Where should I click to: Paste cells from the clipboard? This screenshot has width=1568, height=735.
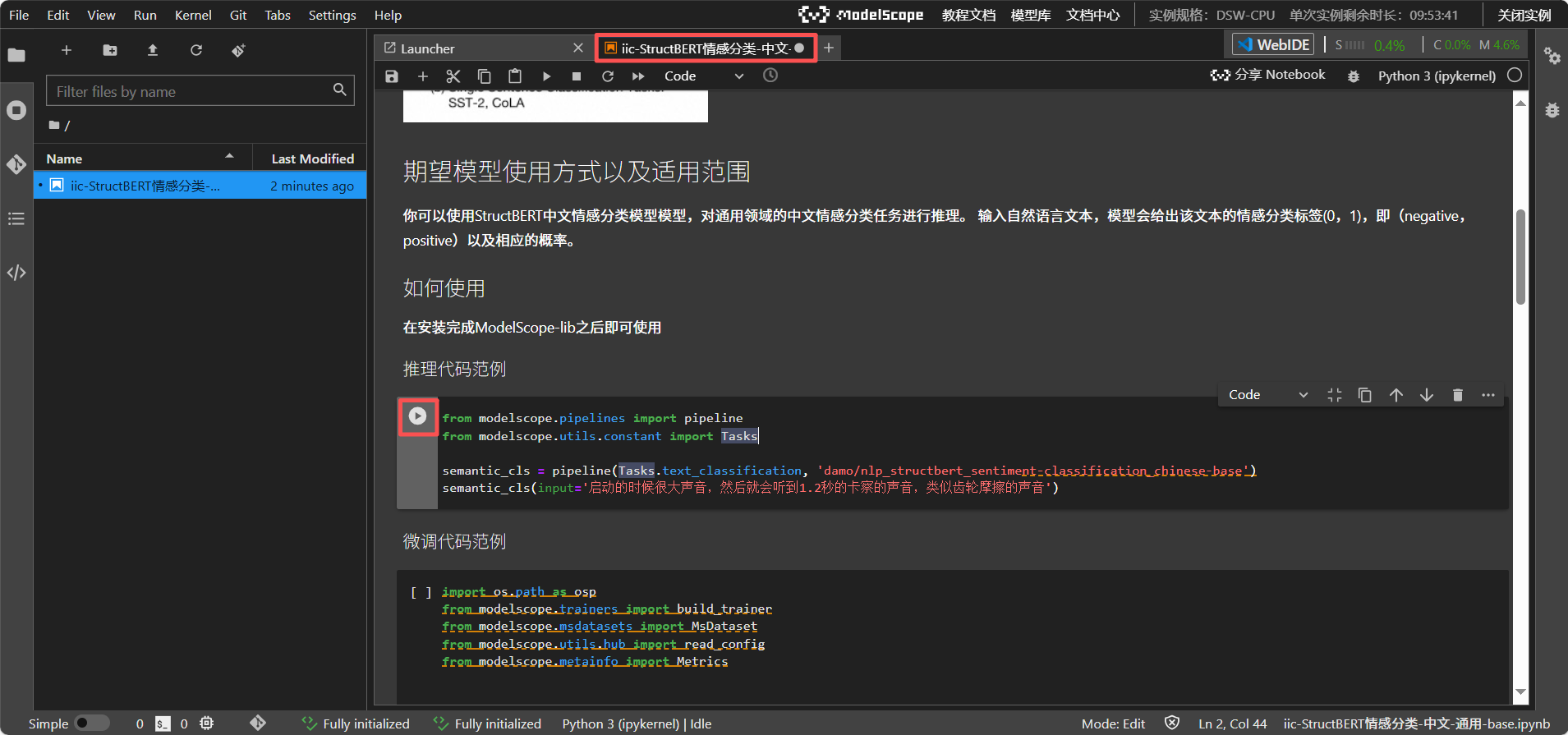pyautogui.click(x=515, y=76)
